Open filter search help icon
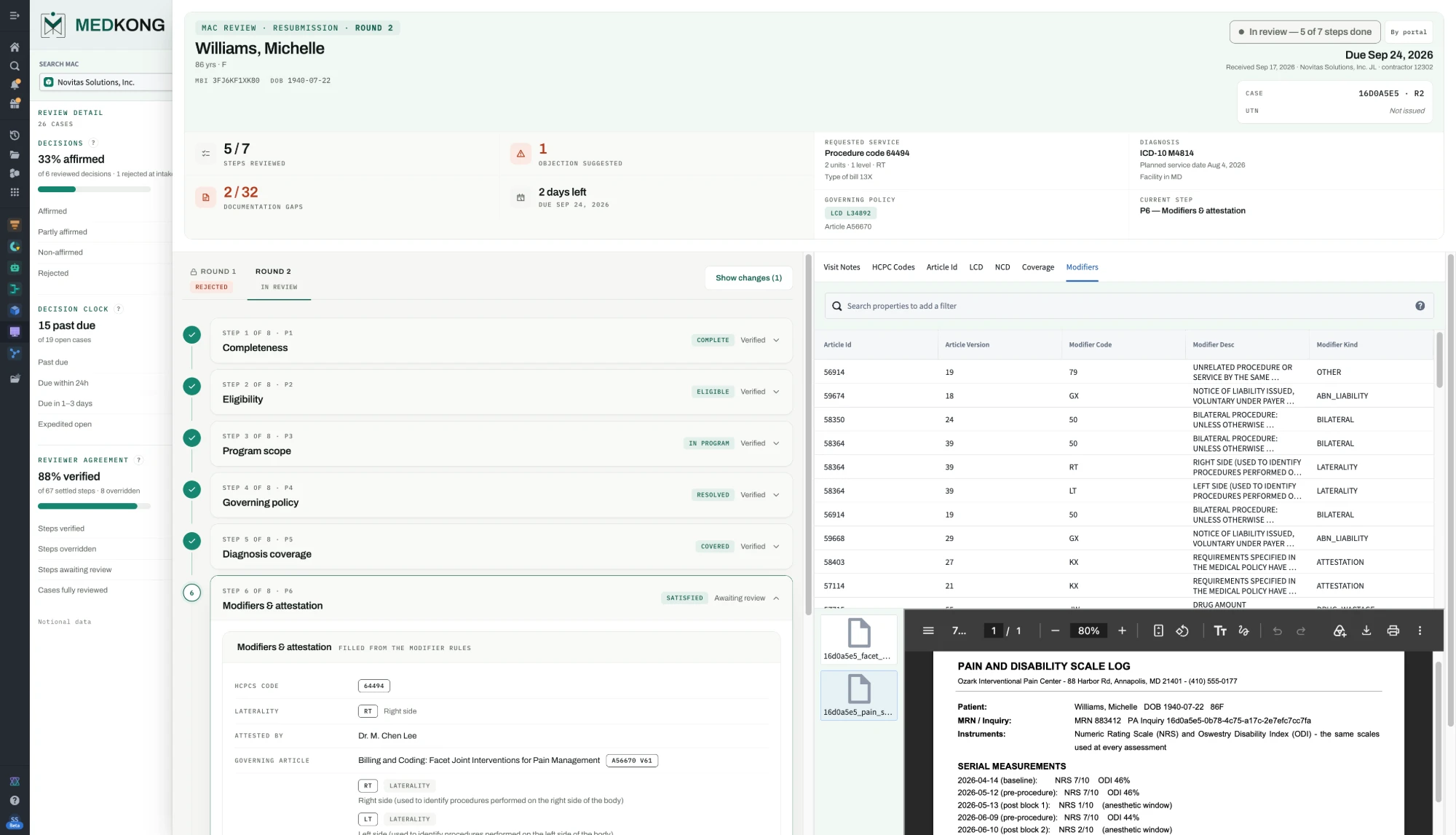Image resolution: width=1456 pixels, height=835 pixels. [x=1420, y=306]
